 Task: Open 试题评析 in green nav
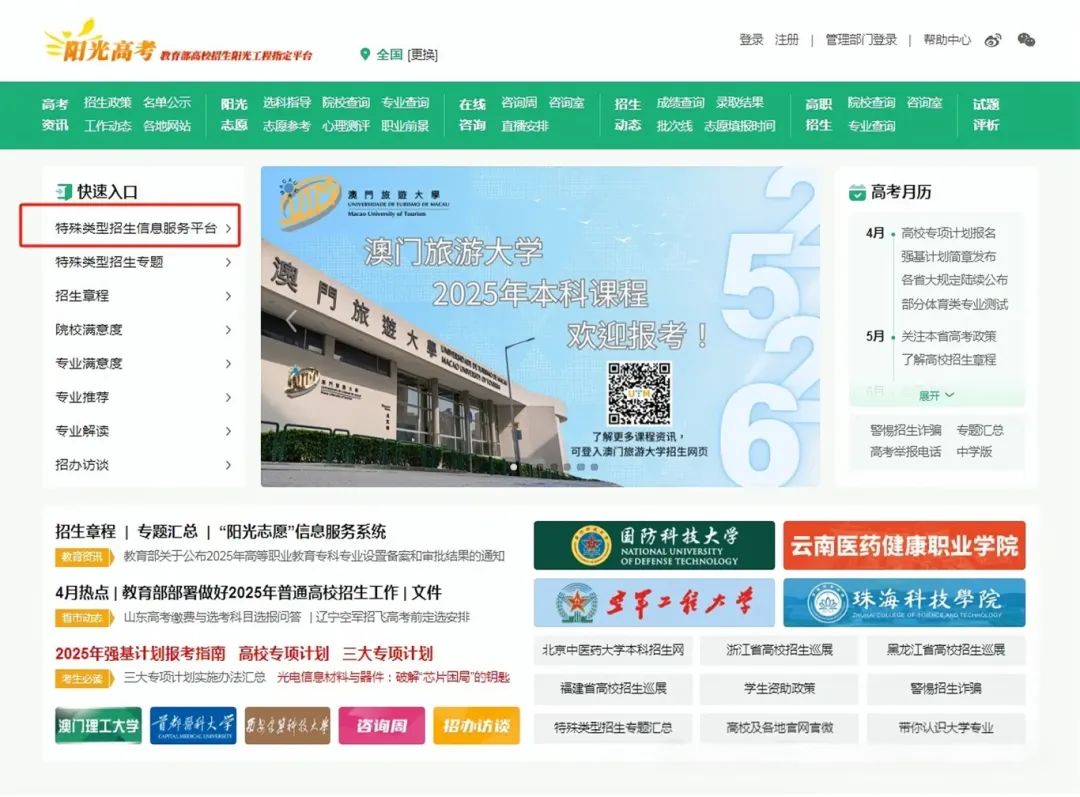[x=986, y=114]
